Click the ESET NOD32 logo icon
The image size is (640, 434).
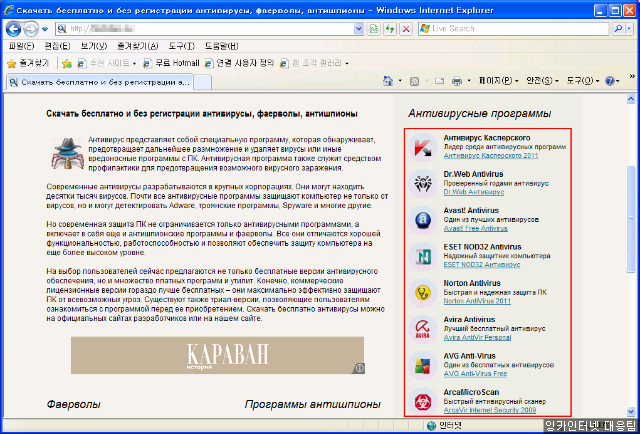[x=422, y=257]
